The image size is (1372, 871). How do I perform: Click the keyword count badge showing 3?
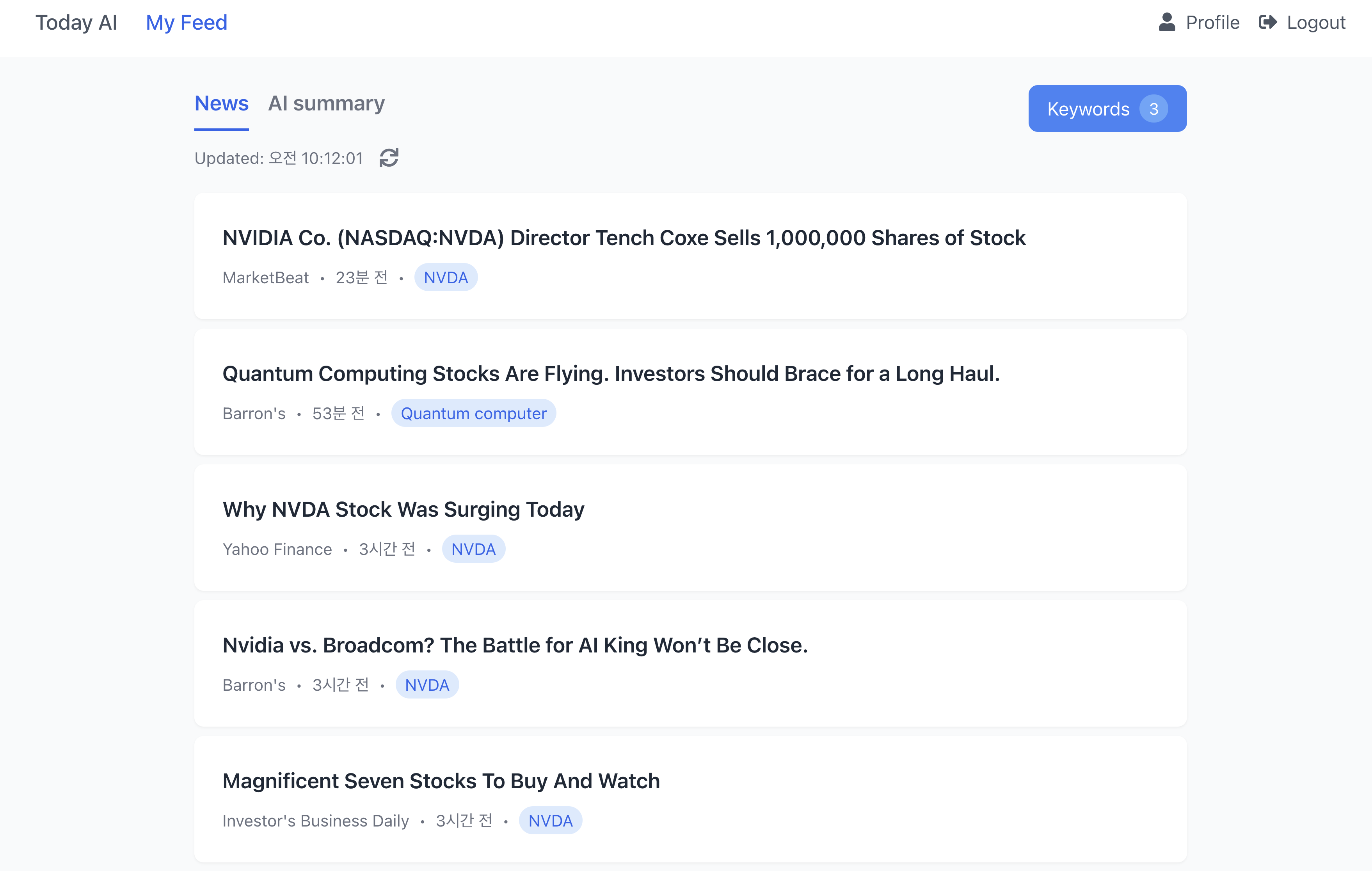coord(1153,109)
